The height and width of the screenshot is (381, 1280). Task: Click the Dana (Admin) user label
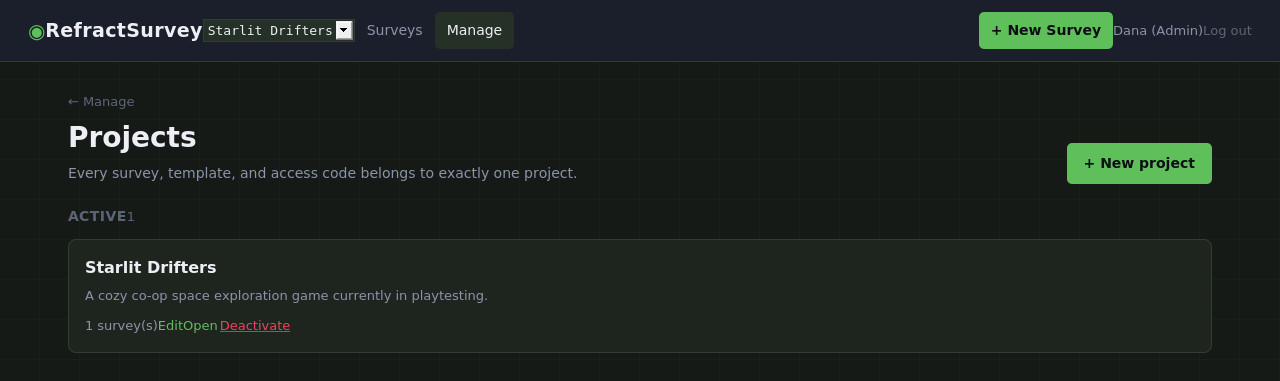click(1157, 31)
